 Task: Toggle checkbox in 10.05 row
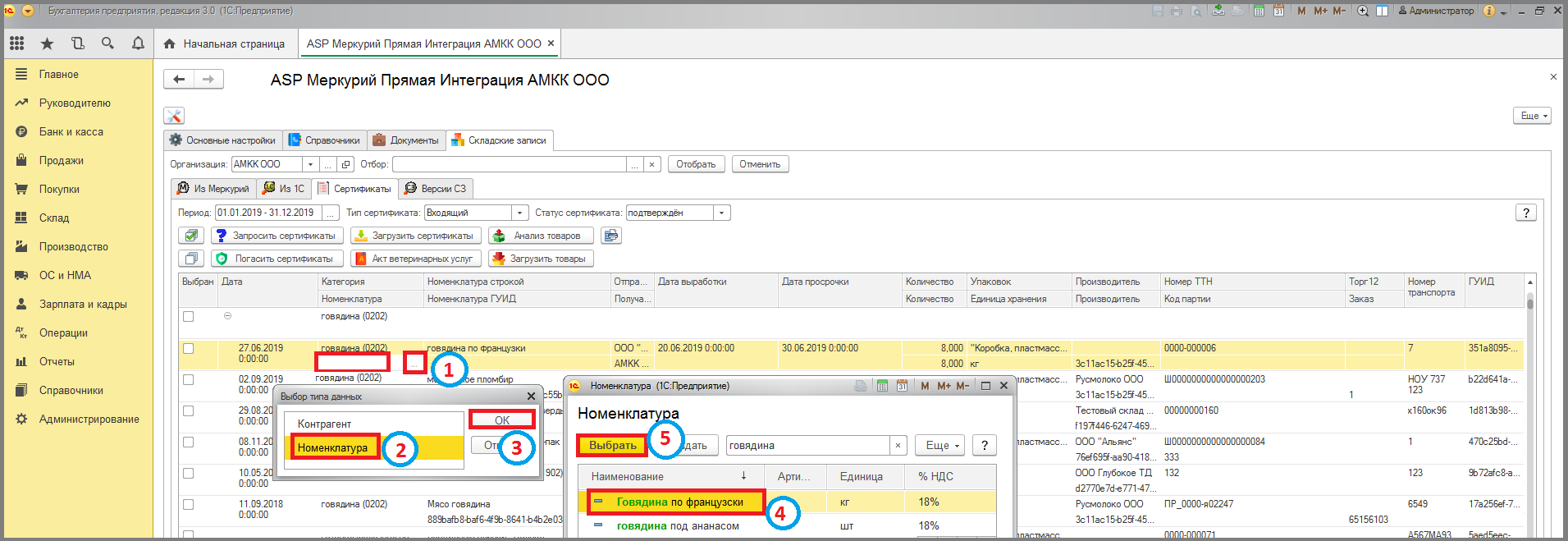[x=189, y=473]
